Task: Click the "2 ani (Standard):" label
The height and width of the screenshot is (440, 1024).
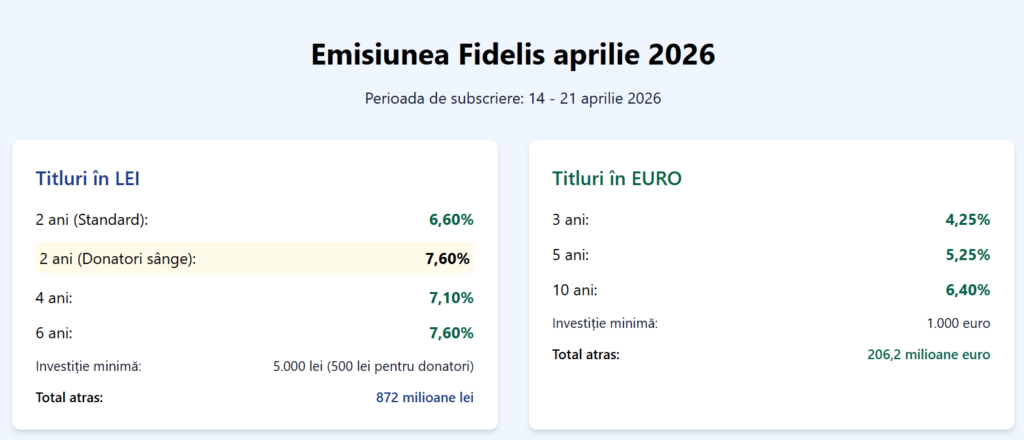Action: pyautogui.click(x=92, y=219)
